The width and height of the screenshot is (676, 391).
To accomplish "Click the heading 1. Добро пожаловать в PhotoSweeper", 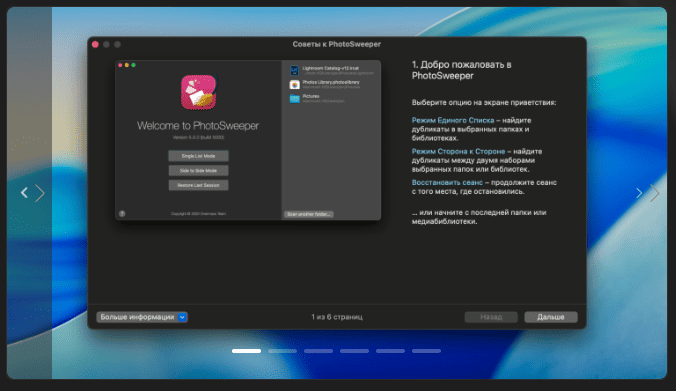I will pyautogui.click(x=461, y=70).
